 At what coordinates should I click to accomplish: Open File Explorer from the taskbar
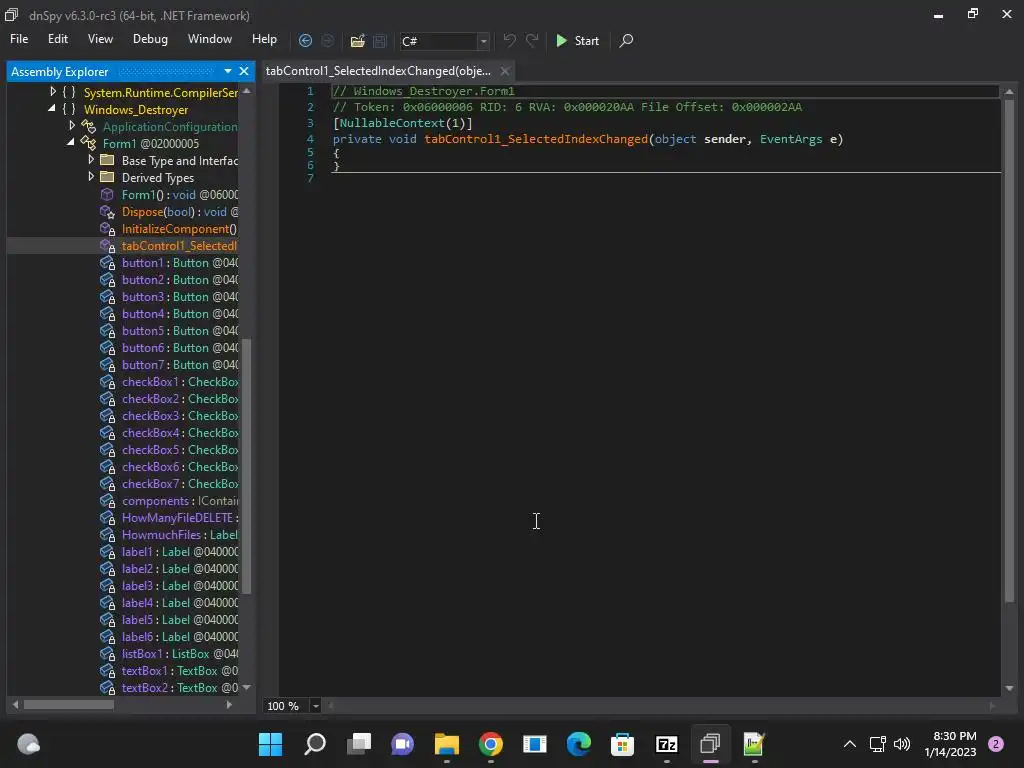[447, 744]
